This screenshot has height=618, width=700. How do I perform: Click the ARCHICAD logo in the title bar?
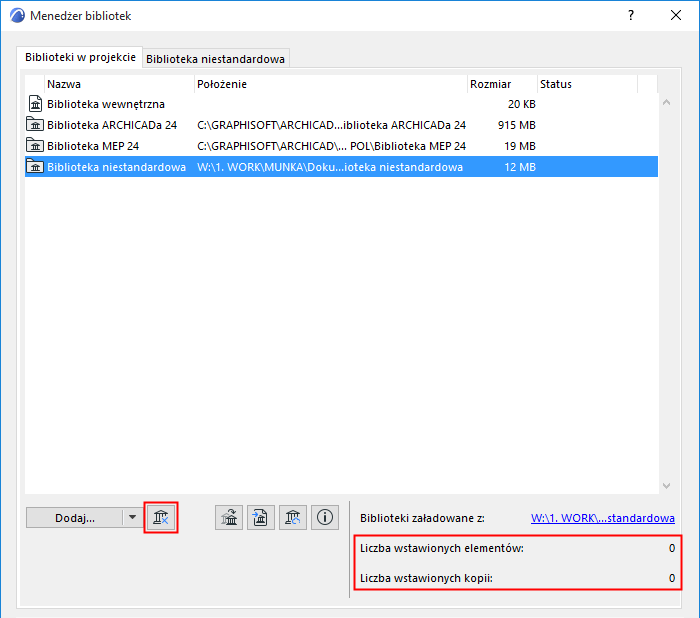pyautogui.click(x=17, y=16)
